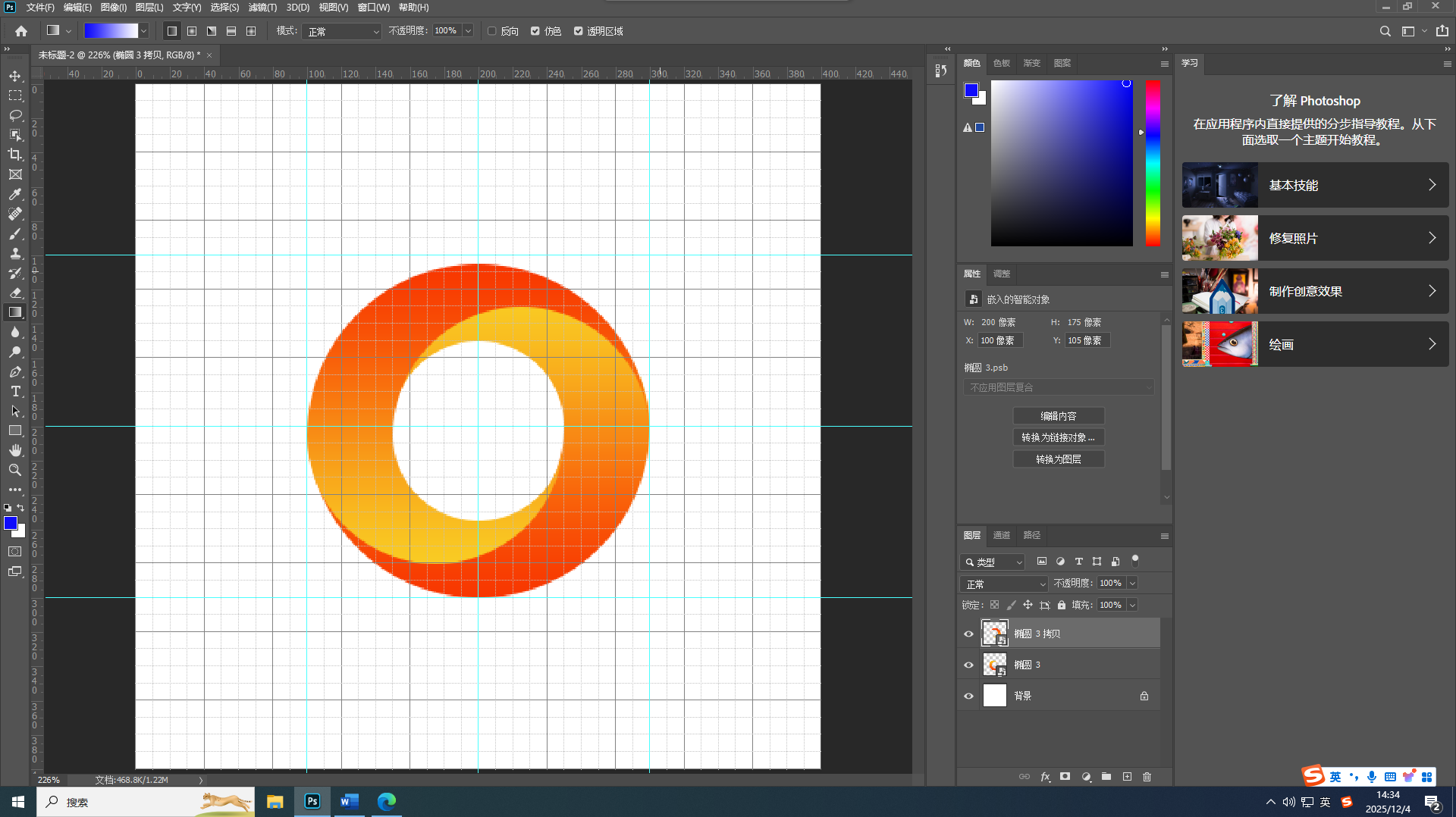Open the 滤镜(T) menu
Image resolution: width=1456 pixels, height=817 pixels.
262,8
